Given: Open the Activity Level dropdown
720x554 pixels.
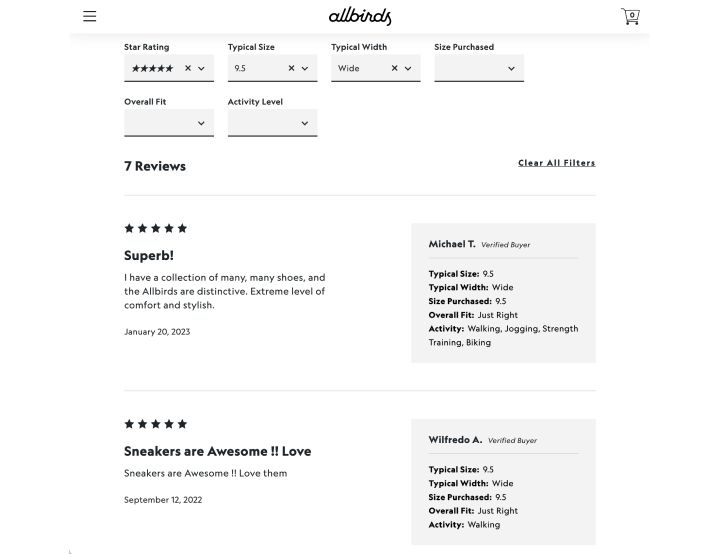Looking at the screenshot, I should 272,123.
